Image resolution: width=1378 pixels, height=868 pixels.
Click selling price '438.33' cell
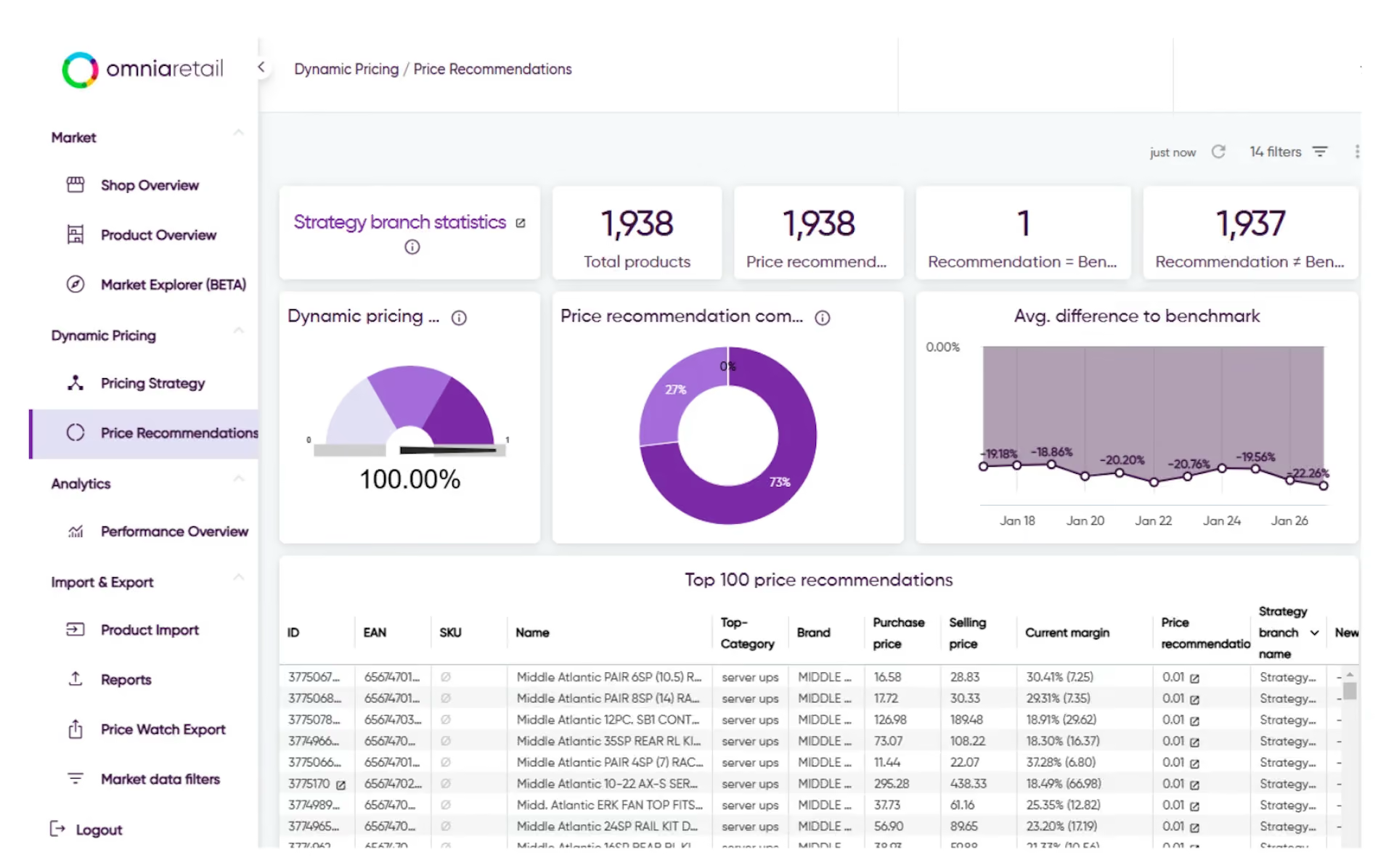tap(968, 784)
